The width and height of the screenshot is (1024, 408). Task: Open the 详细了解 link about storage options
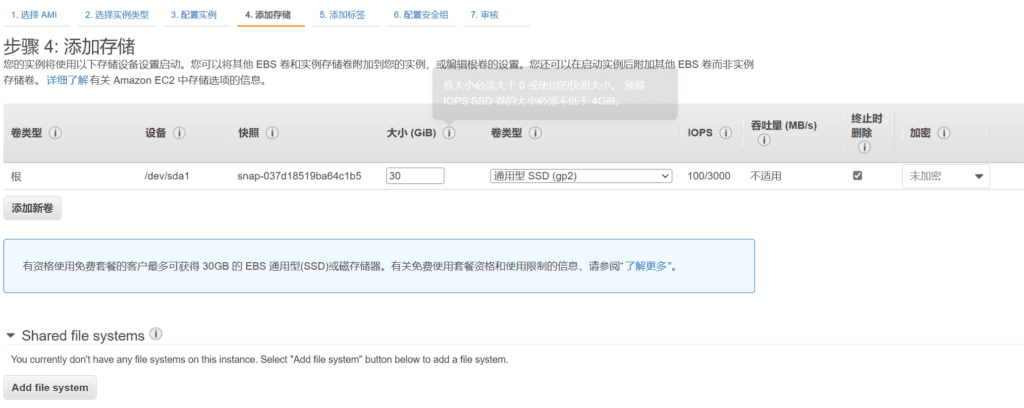[x=66, y=80]
